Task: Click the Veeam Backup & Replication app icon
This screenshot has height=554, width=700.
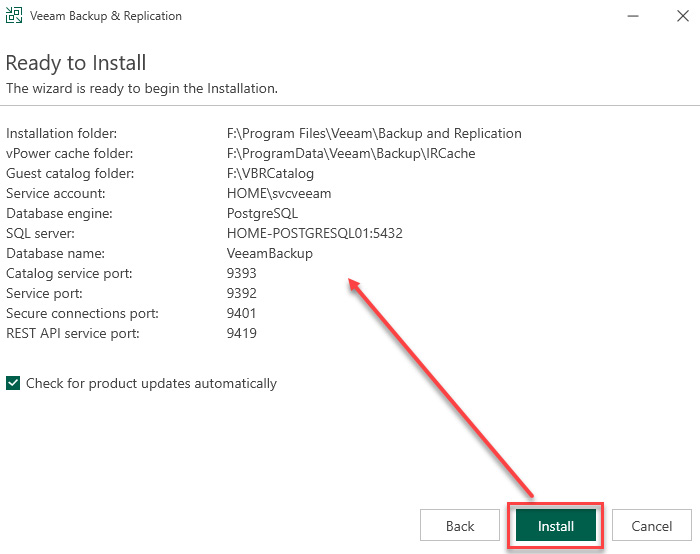Action: [14, 15]
